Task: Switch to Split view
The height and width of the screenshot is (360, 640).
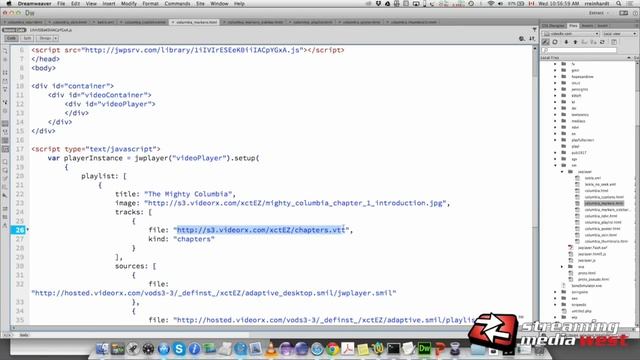Action: pos(27,38)
